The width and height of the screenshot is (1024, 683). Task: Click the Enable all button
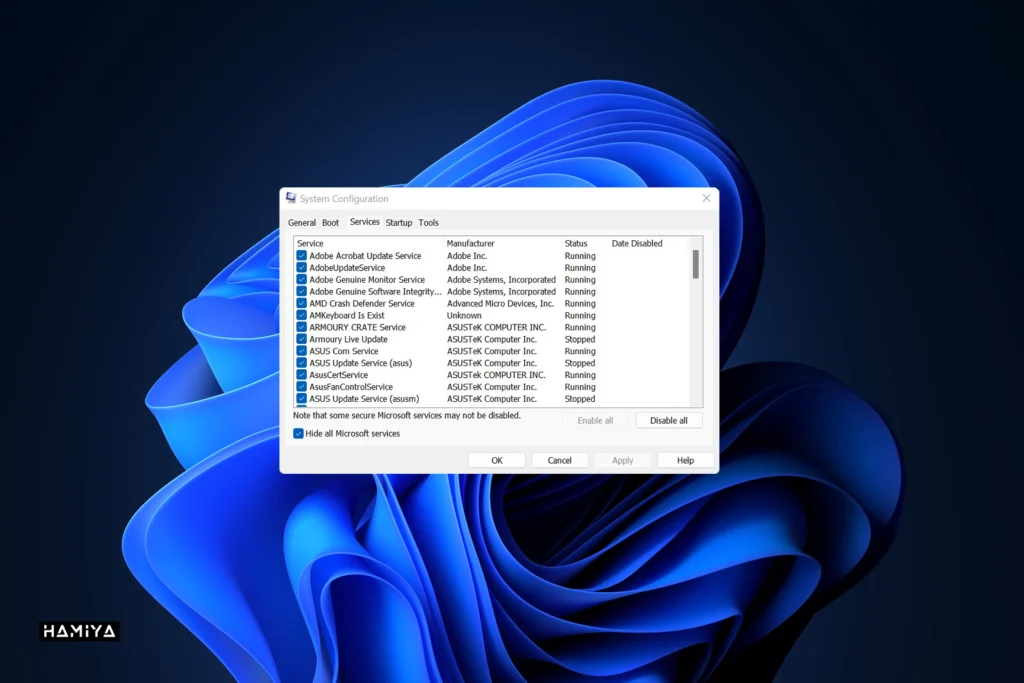pos(595,421)
